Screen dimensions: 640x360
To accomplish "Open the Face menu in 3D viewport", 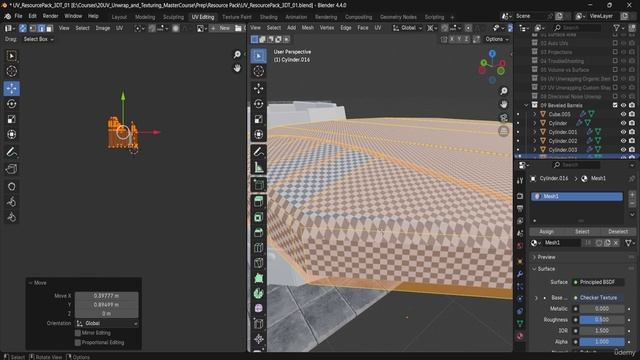I will 362,28.
